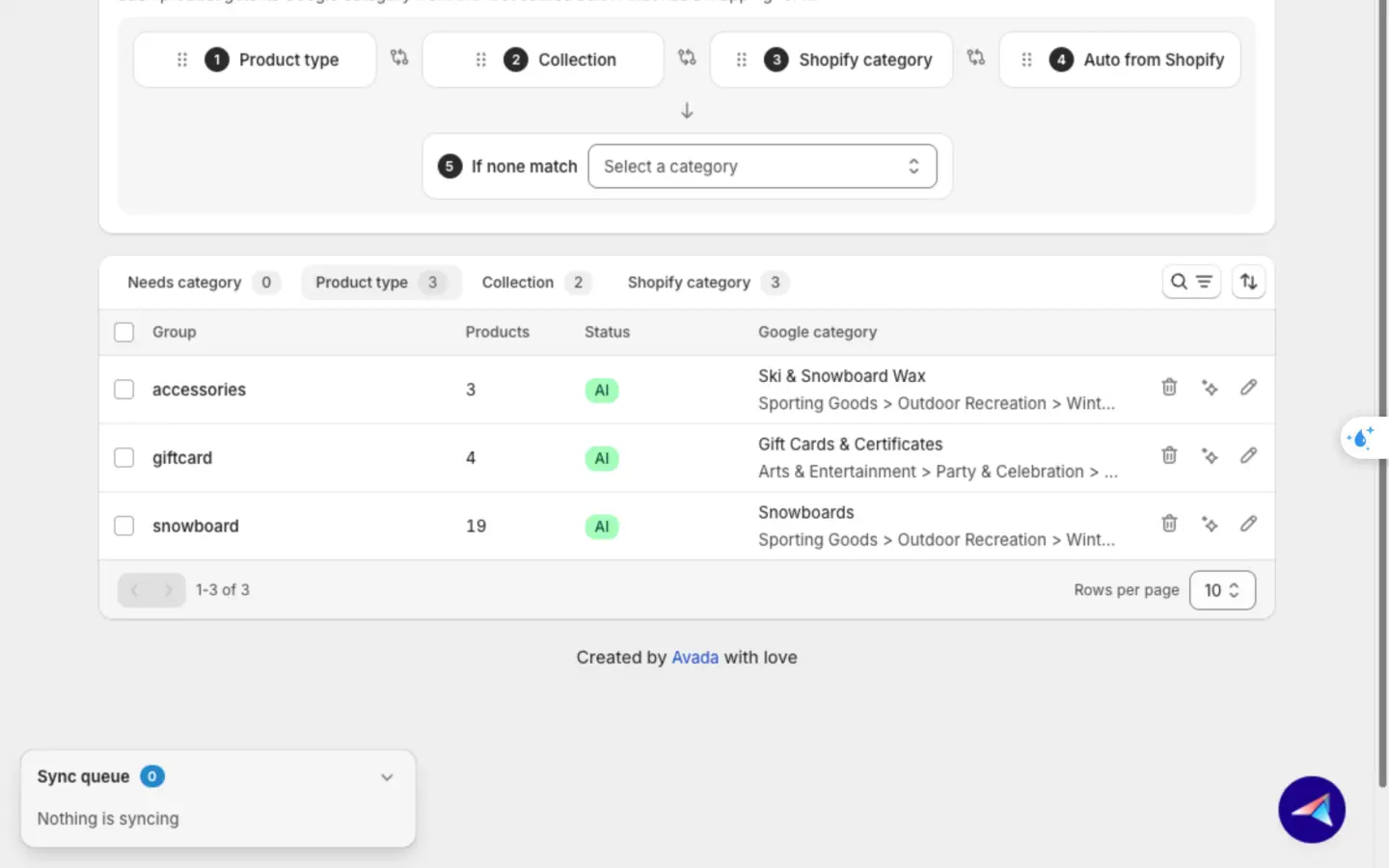Click the page vertical scrollbar
This screenshot has height=868, width=1389.
(x=1381, y=395)
